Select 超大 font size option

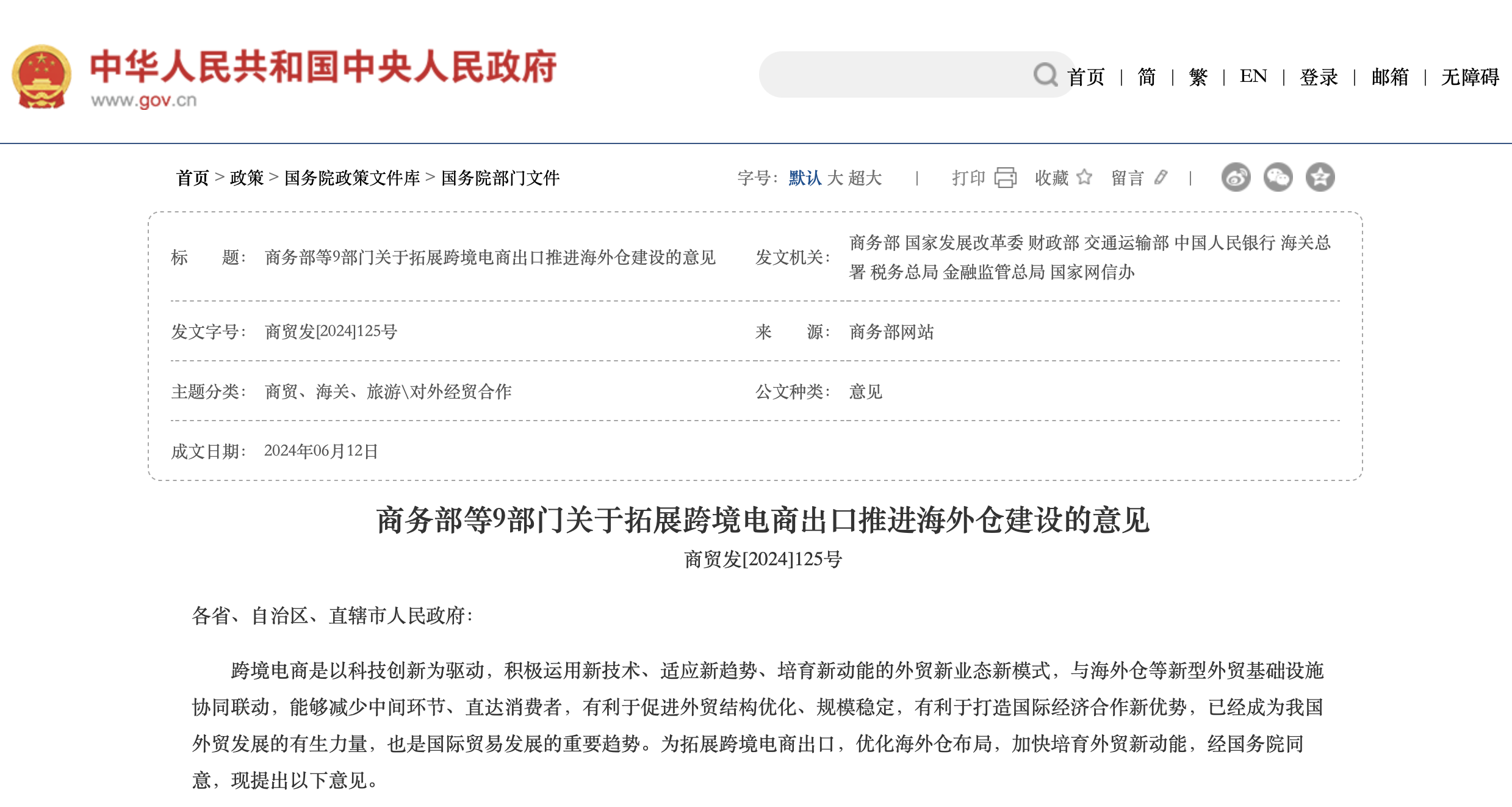click(x=865, y=178)
